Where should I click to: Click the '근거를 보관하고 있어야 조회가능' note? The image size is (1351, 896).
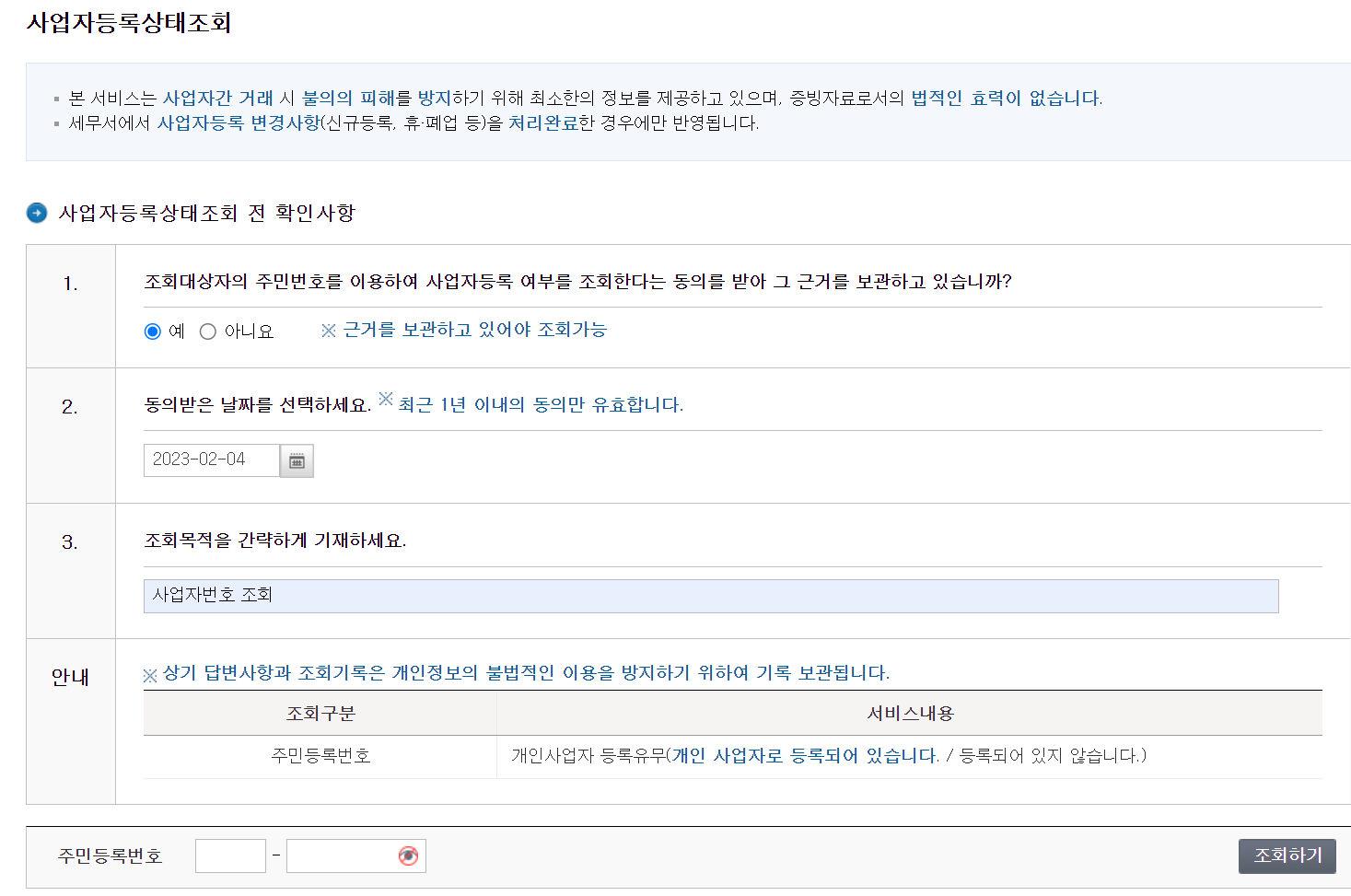(464, 330)
